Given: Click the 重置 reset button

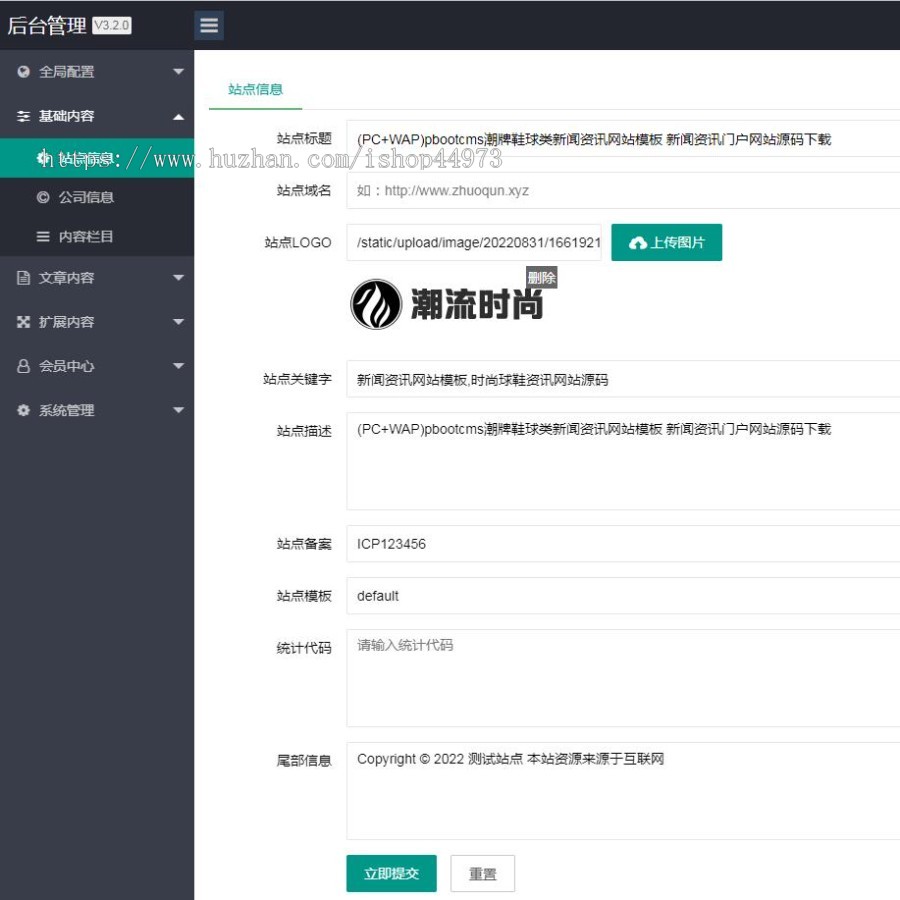Looking at the screenshot, I should pyautogui.click(x=482, y=873).
